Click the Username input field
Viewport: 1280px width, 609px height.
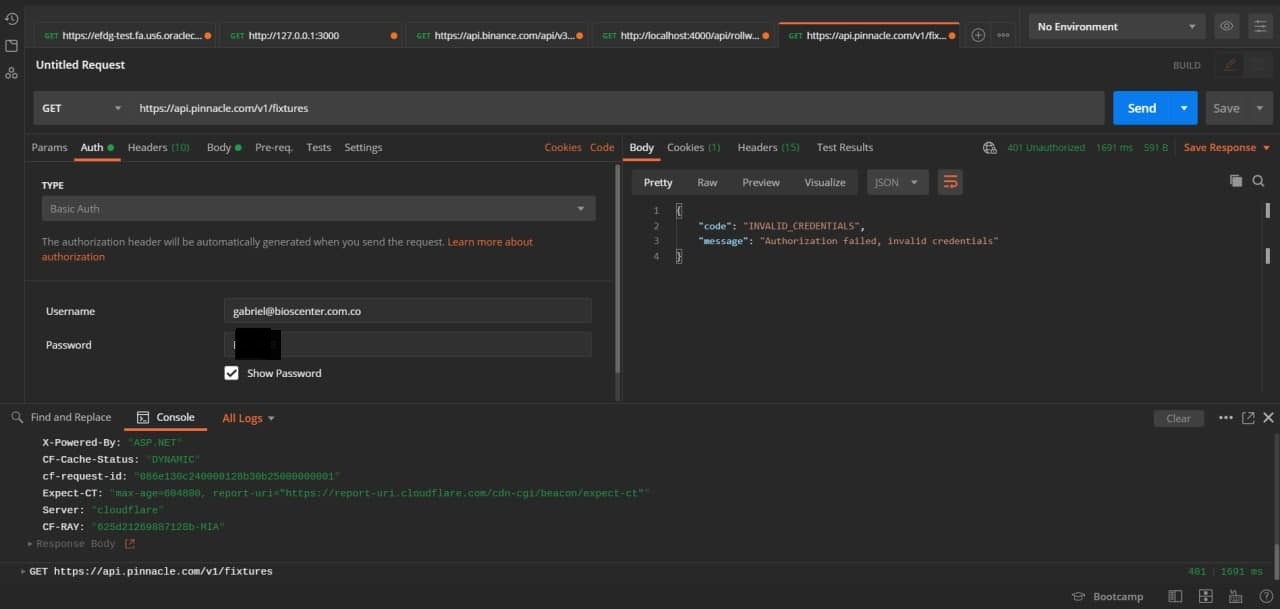pos(407,311)
